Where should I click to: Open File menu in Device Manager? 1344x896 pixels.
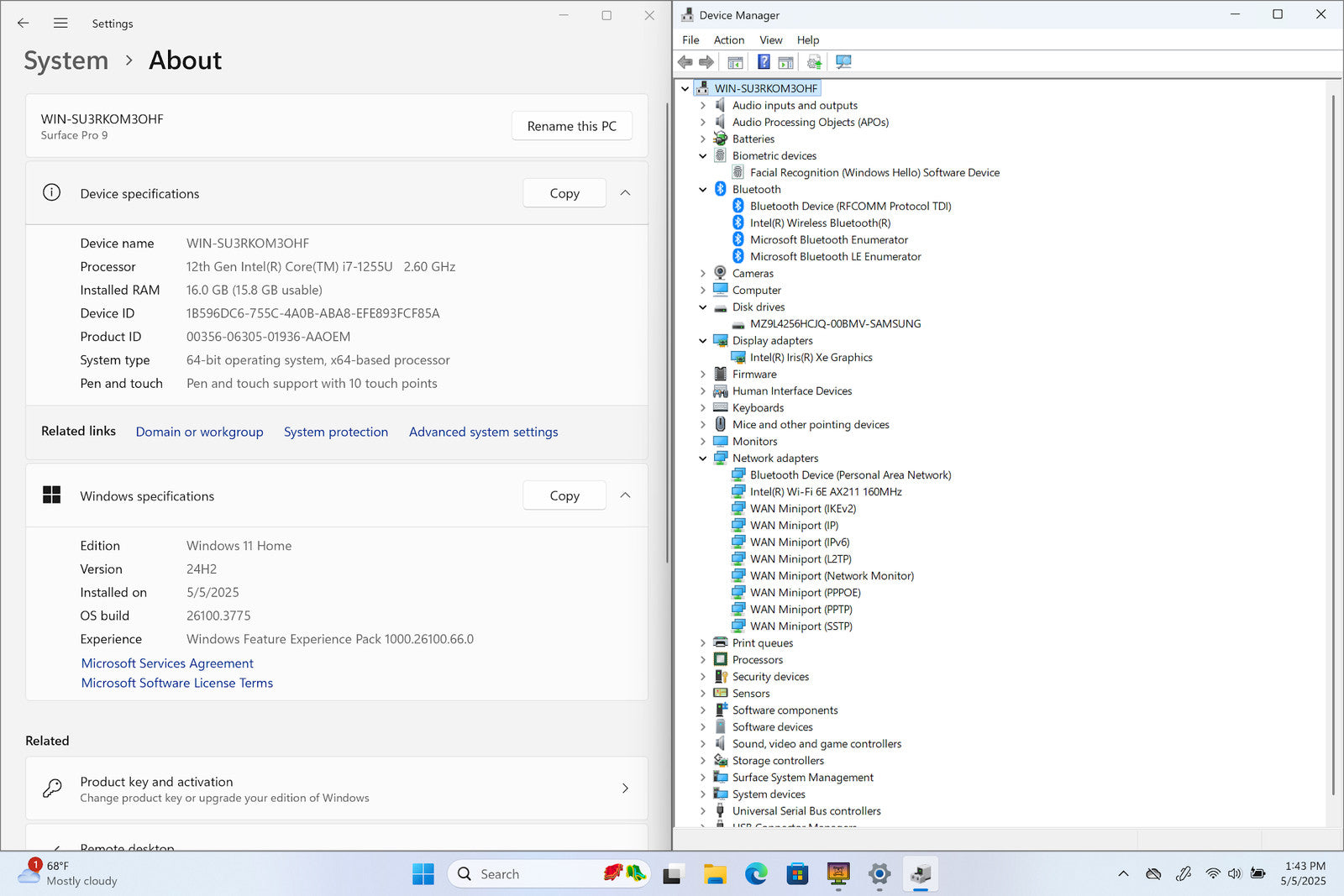click(x=690, y=39)
